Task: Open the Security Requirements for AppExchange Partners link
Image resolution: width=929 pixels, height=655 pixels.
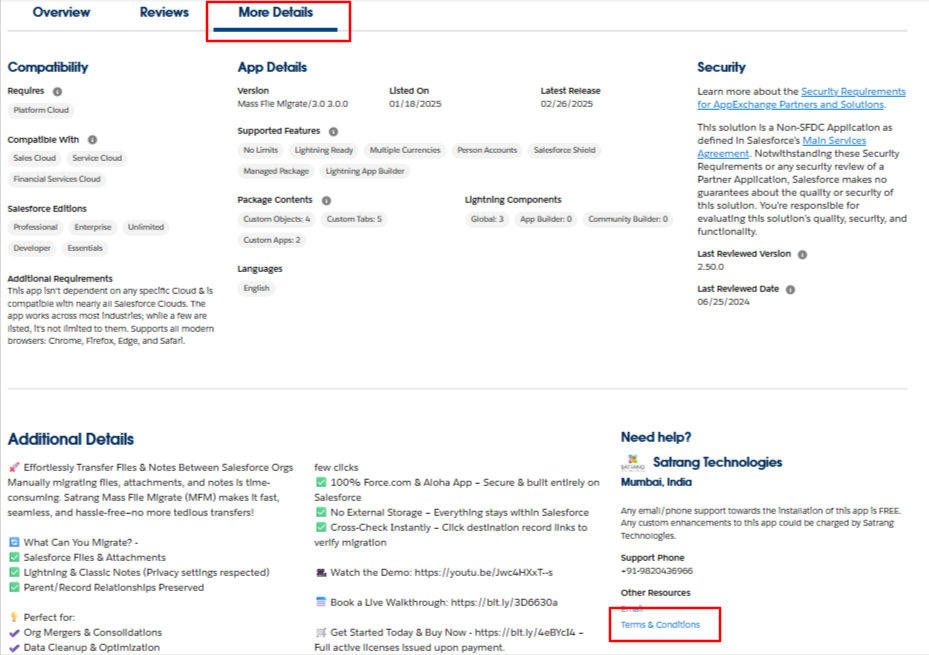Action: tap(801, 98)
